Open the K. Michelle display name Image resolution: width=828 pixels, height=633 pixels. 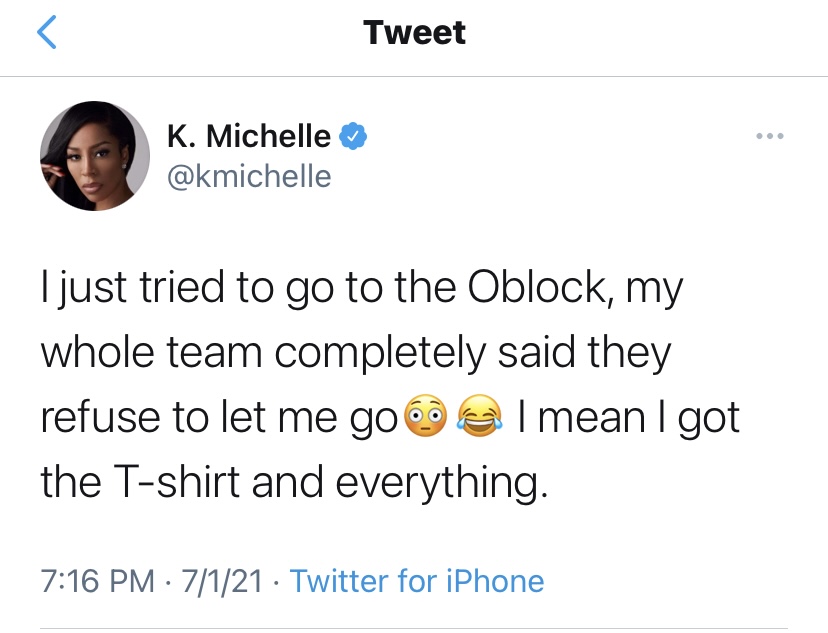tap(249, 136)
